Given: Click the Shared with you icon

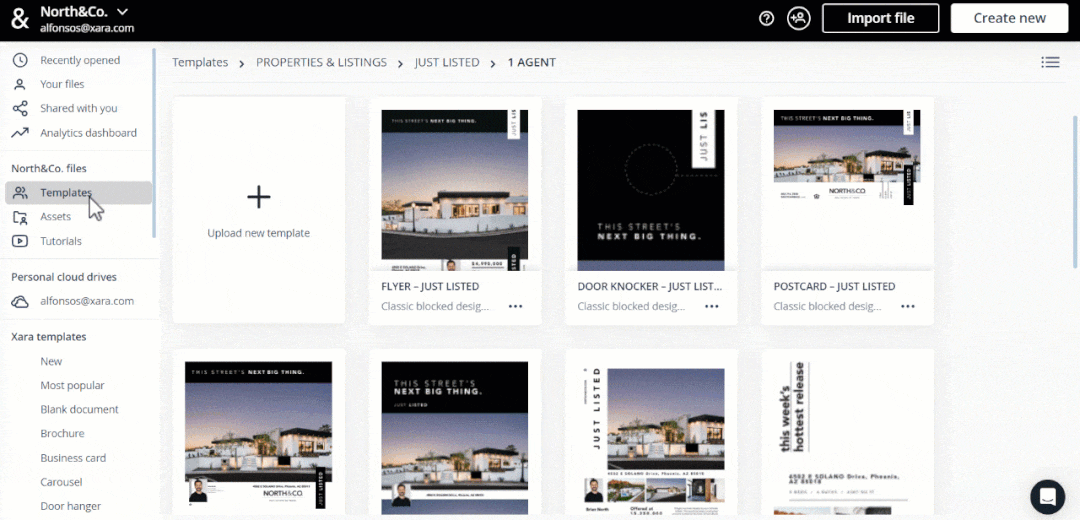Looking at the screenshot, I should coord(20,108).
